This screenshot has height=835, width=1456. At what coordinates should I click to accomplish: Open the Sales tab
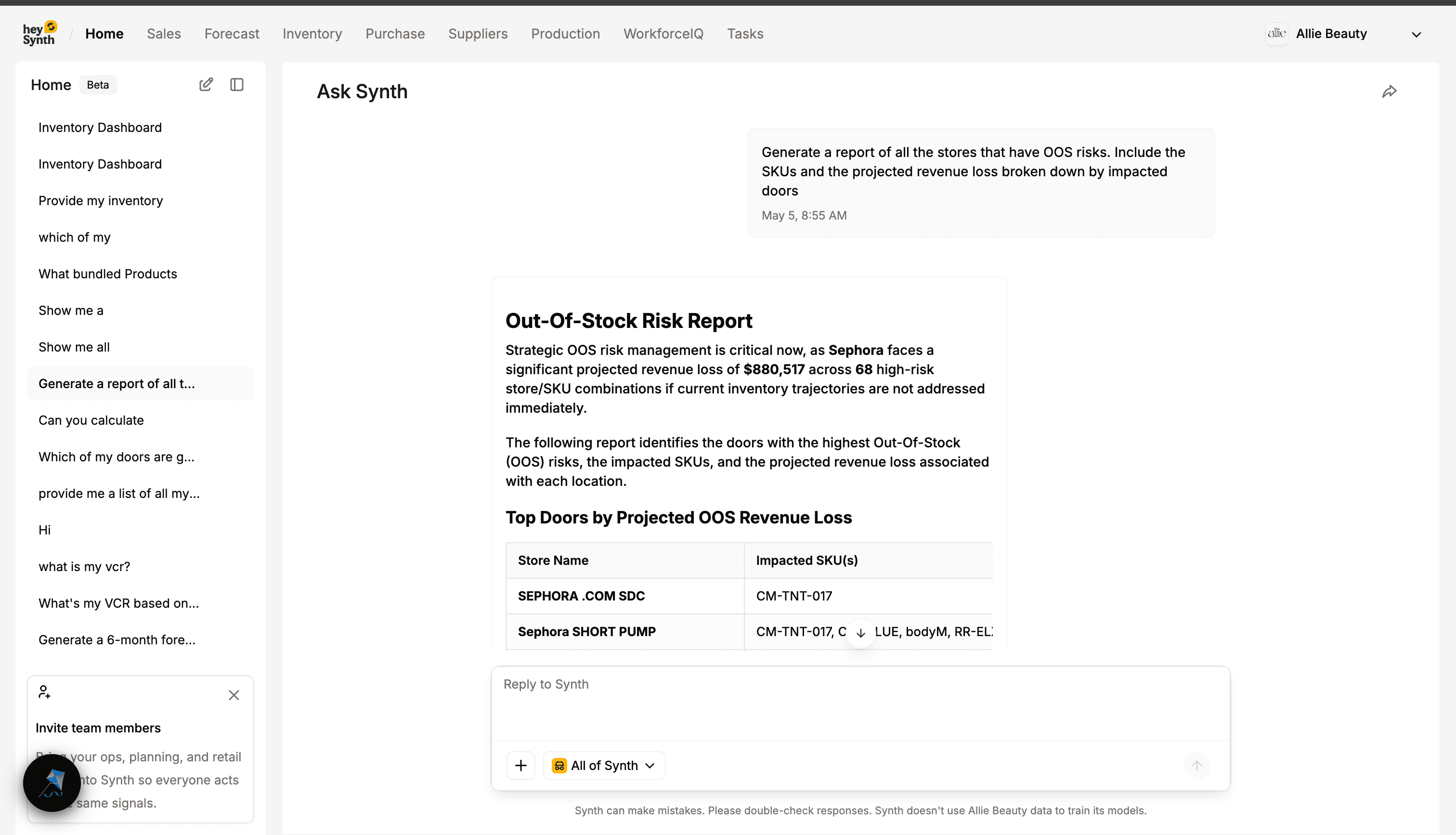(x=164, y=34)
